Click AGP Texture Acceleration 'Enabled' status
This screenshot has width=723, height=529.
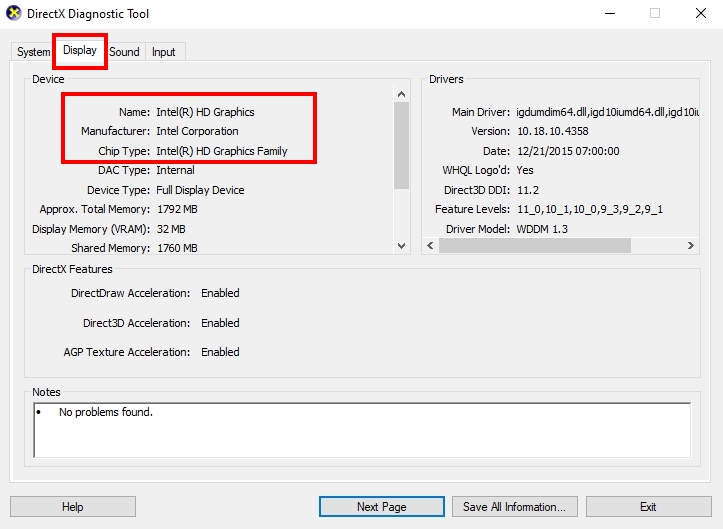click(220, 352)
